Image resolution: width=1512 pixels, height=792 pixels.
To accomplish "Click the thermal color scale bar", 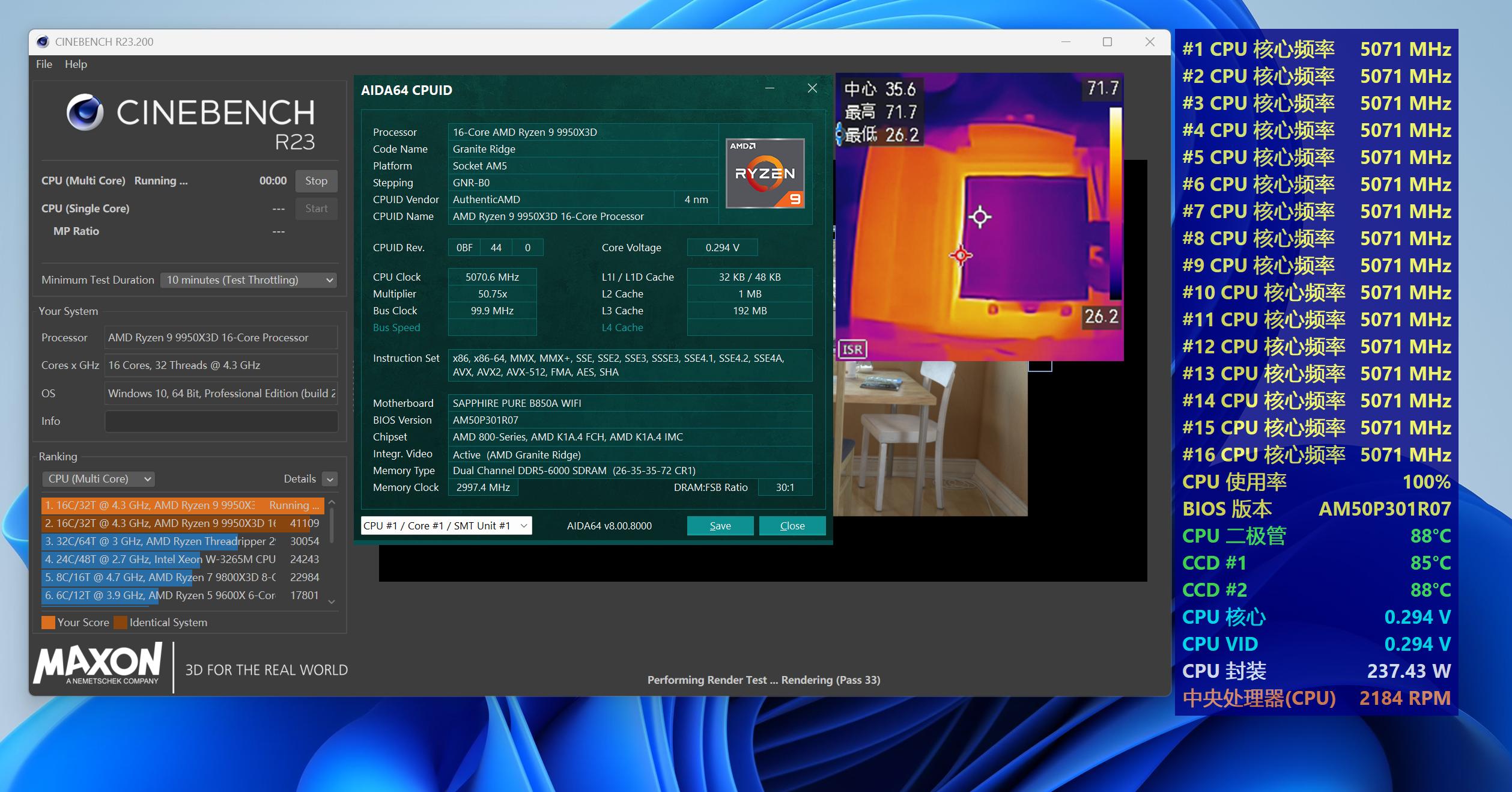I will tap(1115, 203).
